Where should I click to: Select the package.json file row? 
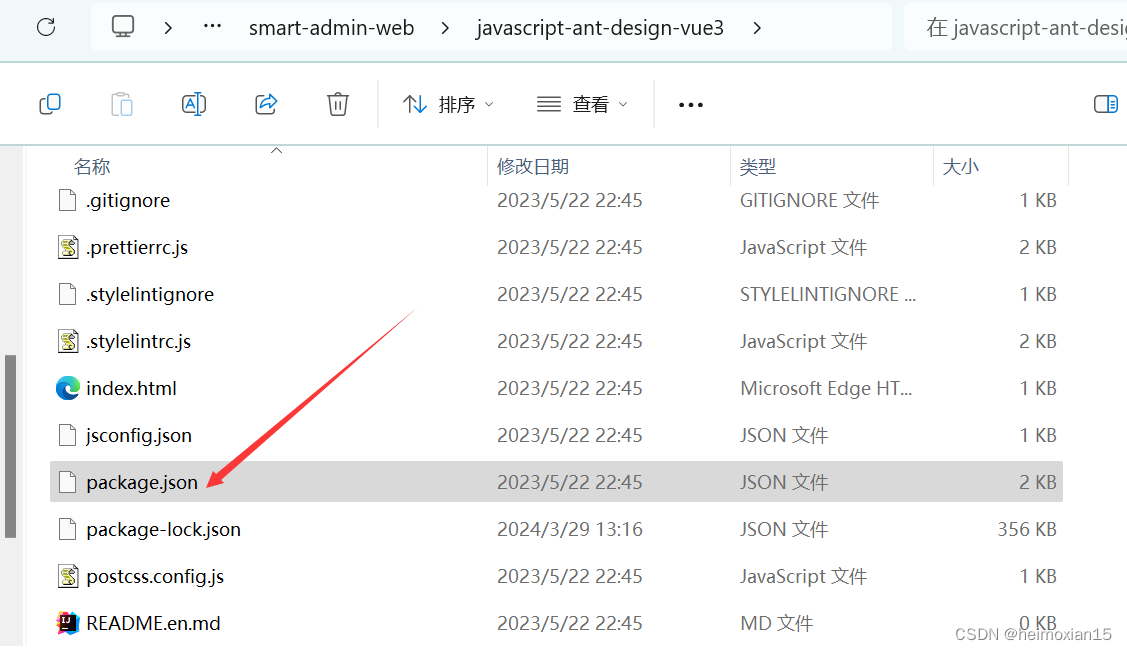141,481
